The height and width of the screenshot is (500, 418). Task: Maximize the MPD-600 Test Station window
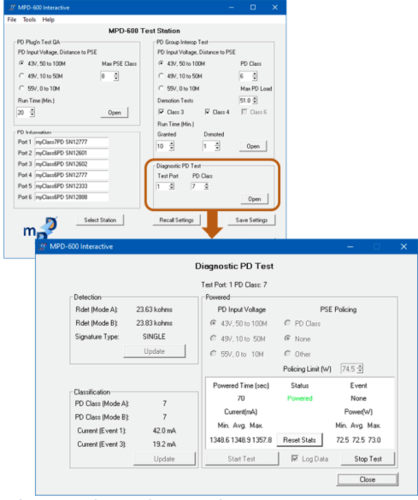[x=253, y=7]
